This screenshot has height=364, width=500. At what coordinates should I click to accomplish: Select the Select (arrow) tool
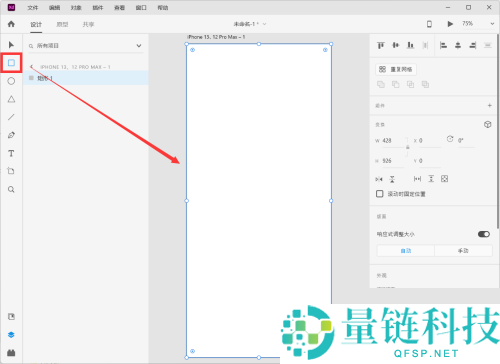(x=11, y=45)
